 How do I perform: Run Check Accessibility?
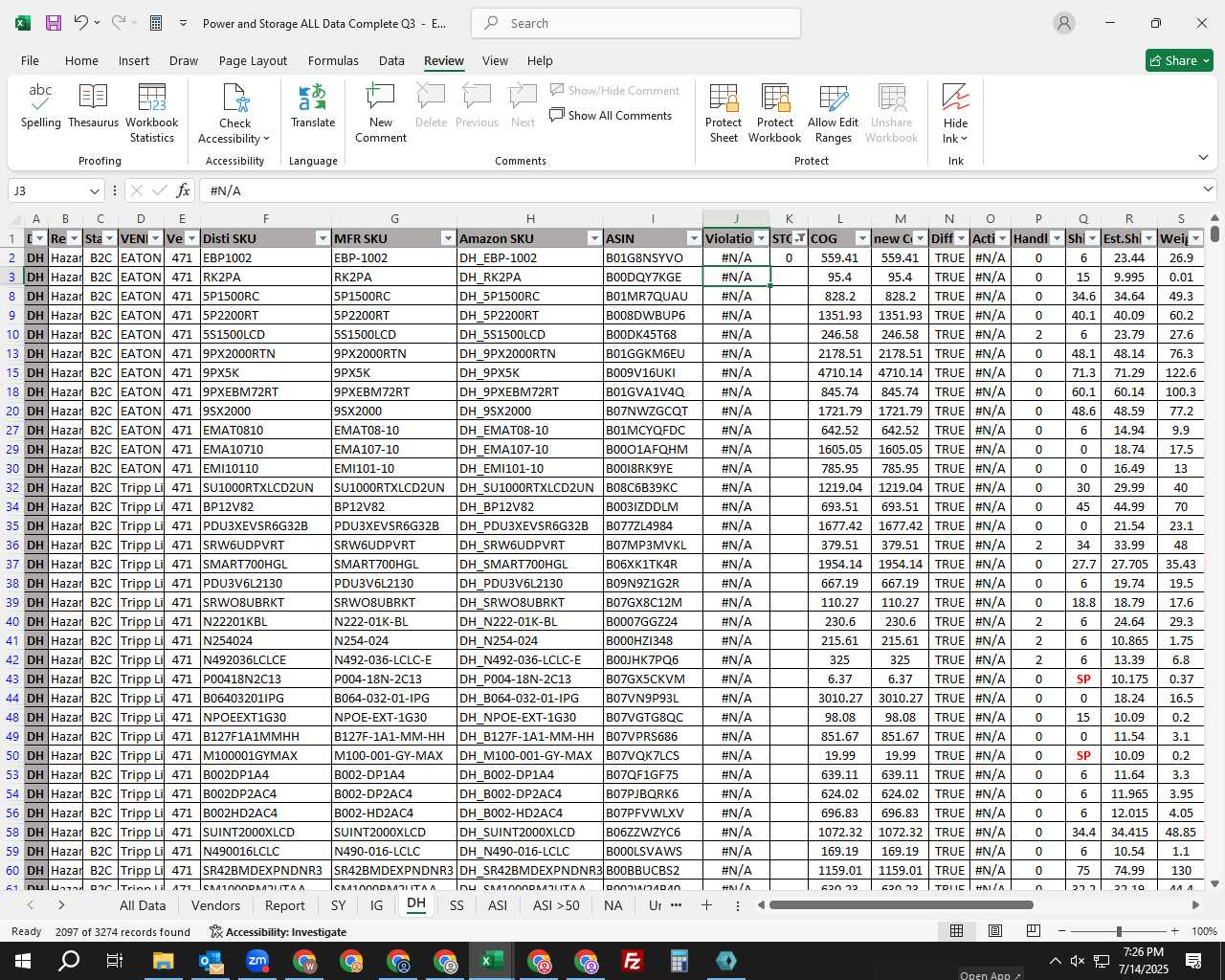point(234,113)
